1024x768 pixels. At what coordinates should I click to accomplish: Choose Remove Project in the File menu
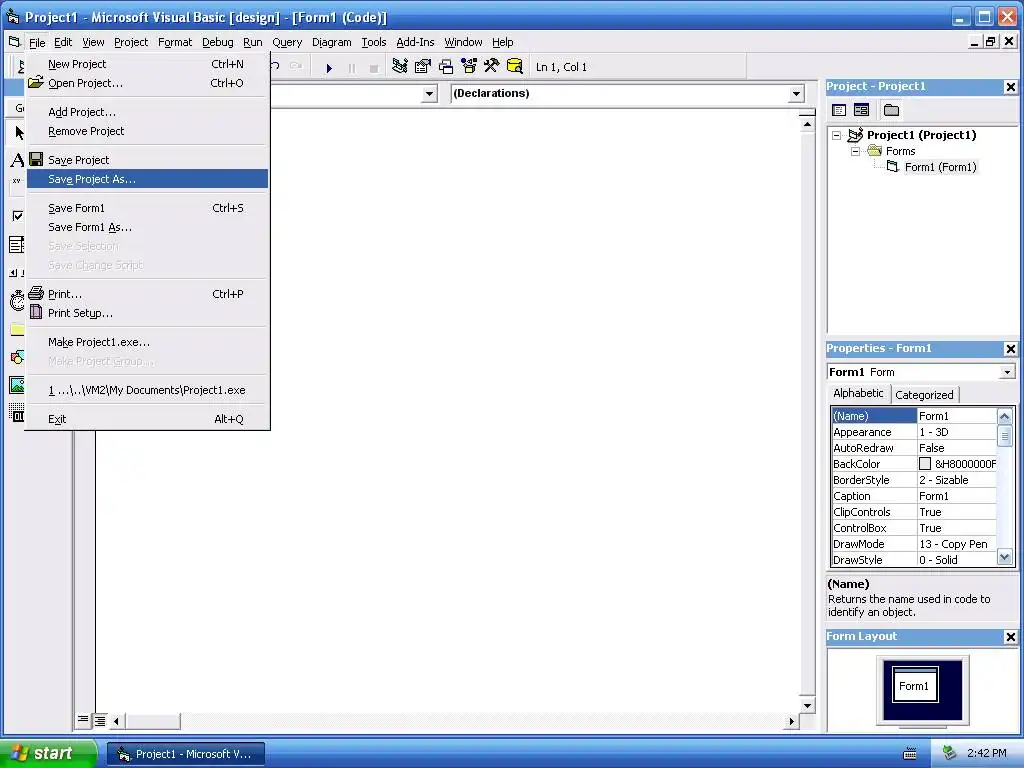point(148,131)
